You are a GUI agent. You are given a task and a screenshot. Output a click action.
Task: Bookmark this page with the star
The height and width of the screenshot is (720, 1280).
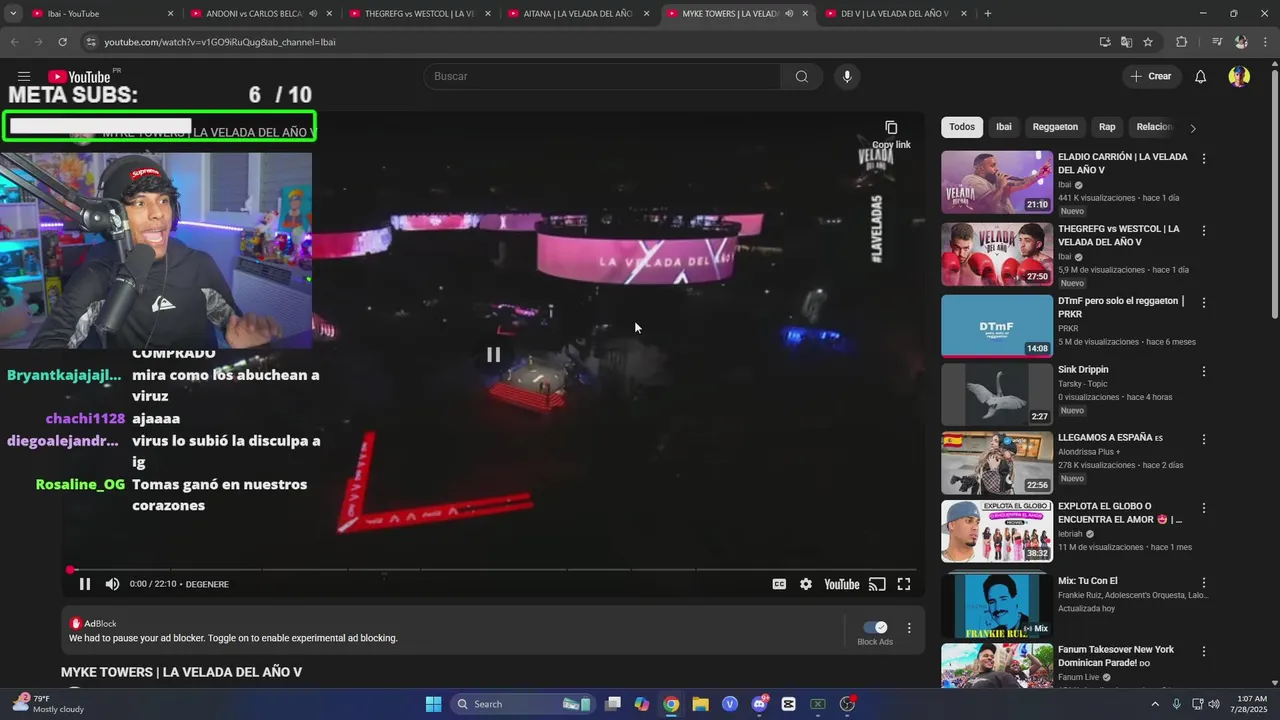tap(1148, 42)
